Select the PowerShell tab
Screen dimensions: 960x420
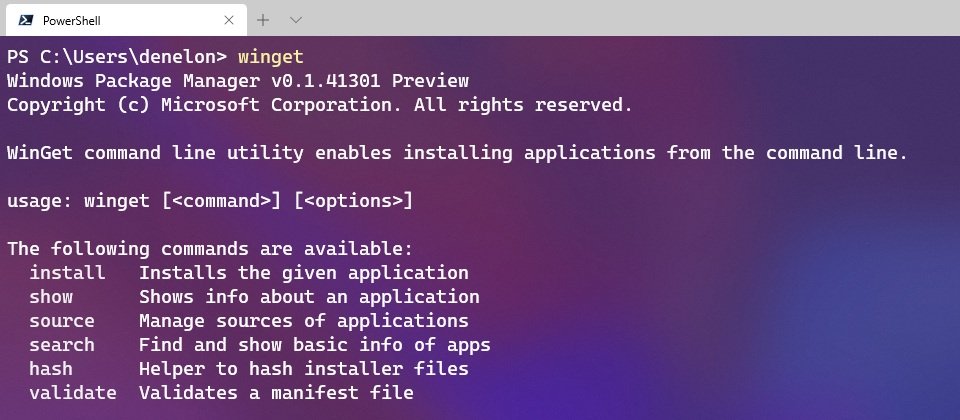(x=126, y=20)
